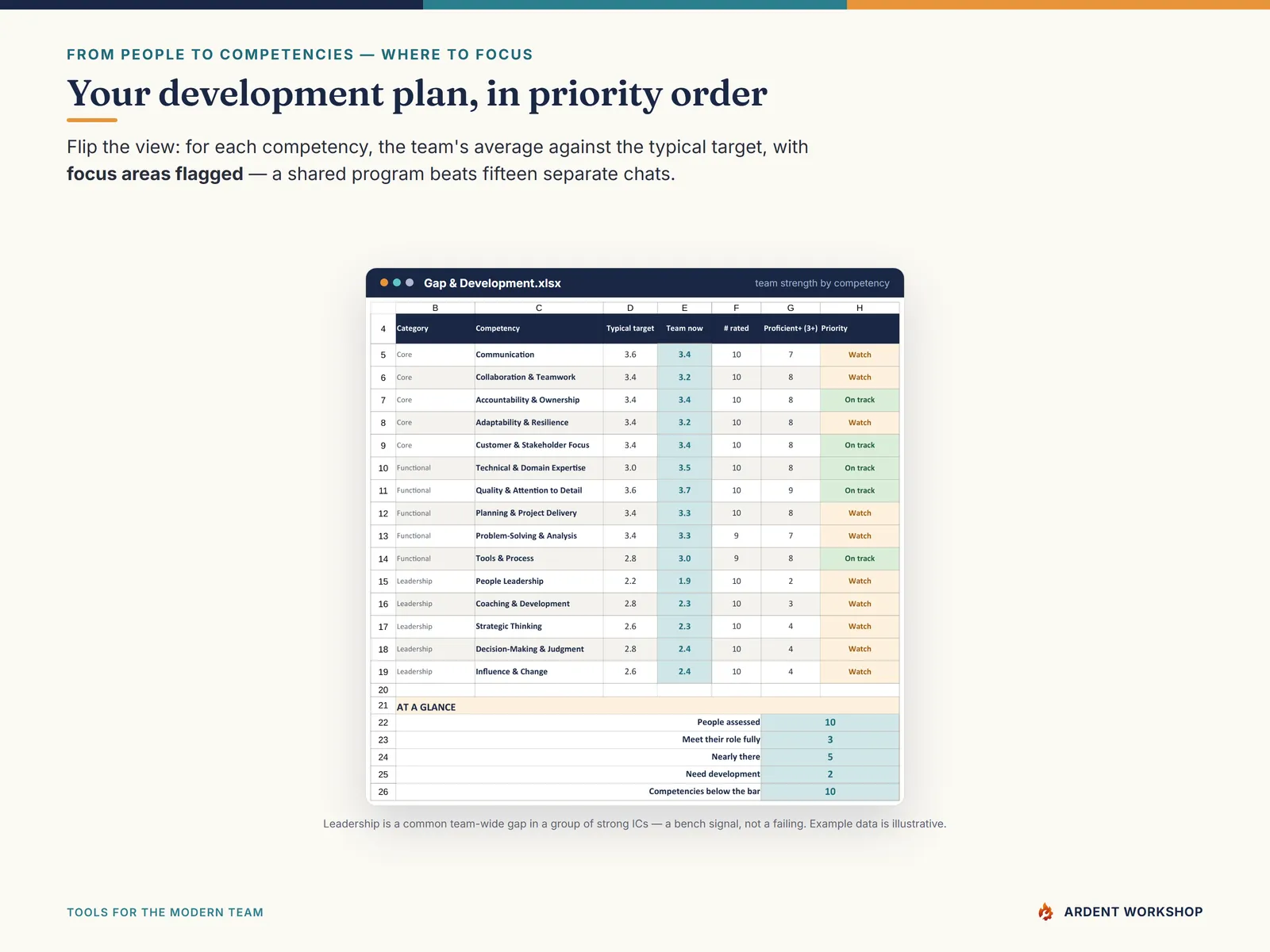1270x952 pixels.
Task: Select column G header
Action: [x=791, y=308]
